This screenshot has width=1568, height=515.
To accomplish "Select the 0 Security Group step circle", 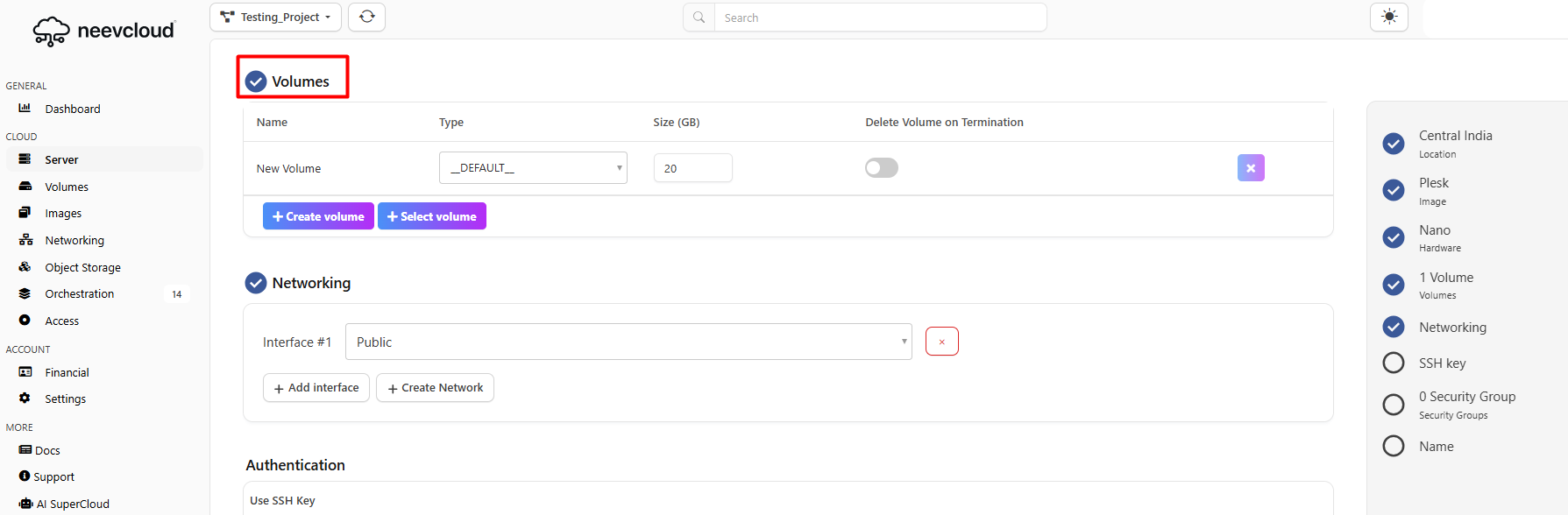I will (1393, 404).
